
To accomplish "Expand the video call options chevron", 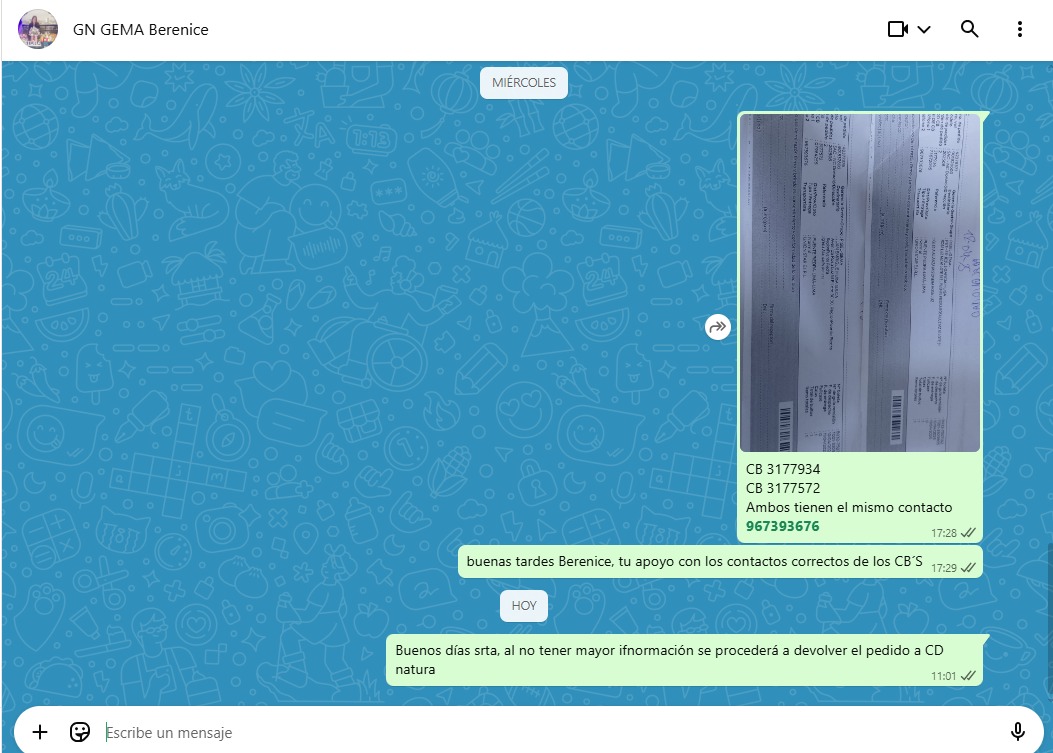I will 924,29.
